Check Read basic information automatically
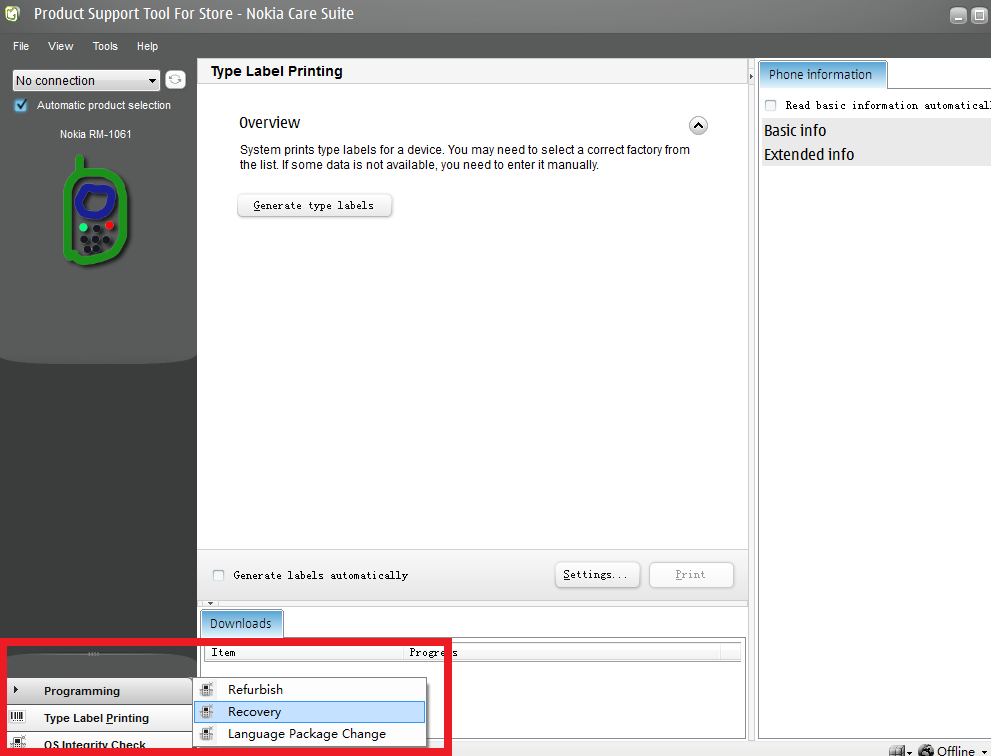 (x=770, y=105)
